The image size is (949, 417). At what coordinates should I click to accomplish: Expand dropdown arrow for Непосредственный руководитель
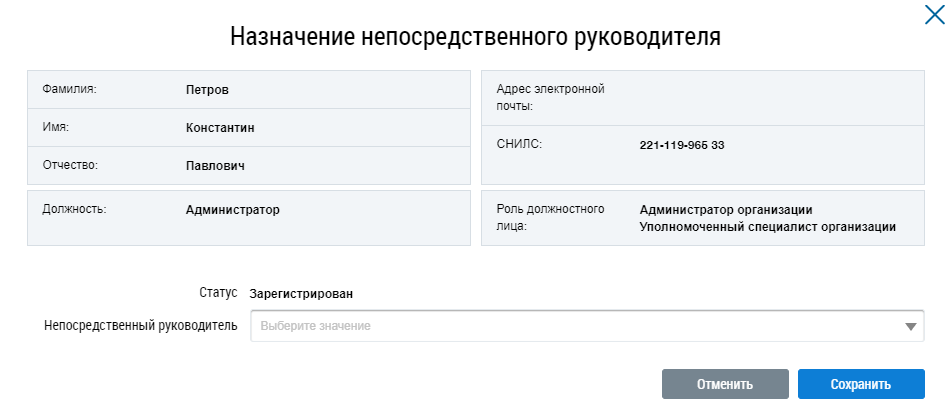pos(910,326)
